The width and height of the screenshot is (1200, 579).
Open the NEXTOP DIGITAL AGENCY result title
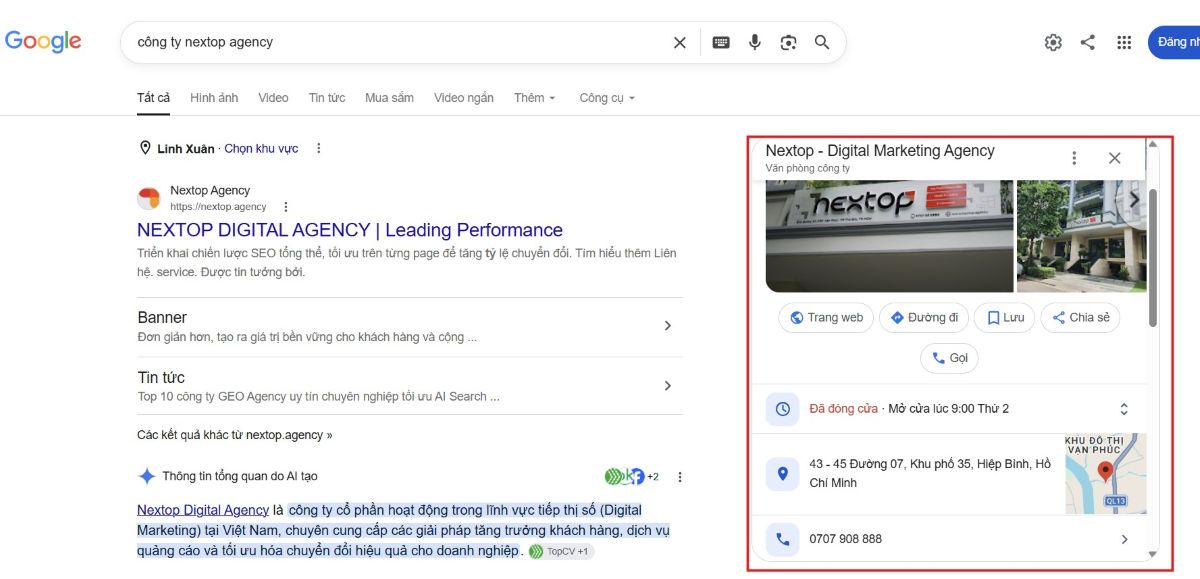(350, 230)
